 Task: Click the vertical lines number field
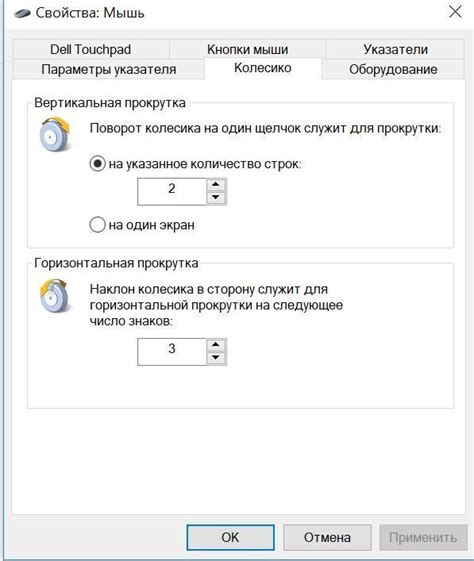pyautogui.click(x=172, y=191)
